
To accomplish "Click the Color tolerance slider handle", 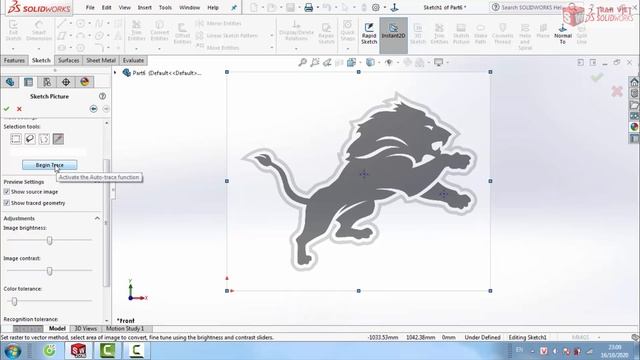I will click(14, 301).
